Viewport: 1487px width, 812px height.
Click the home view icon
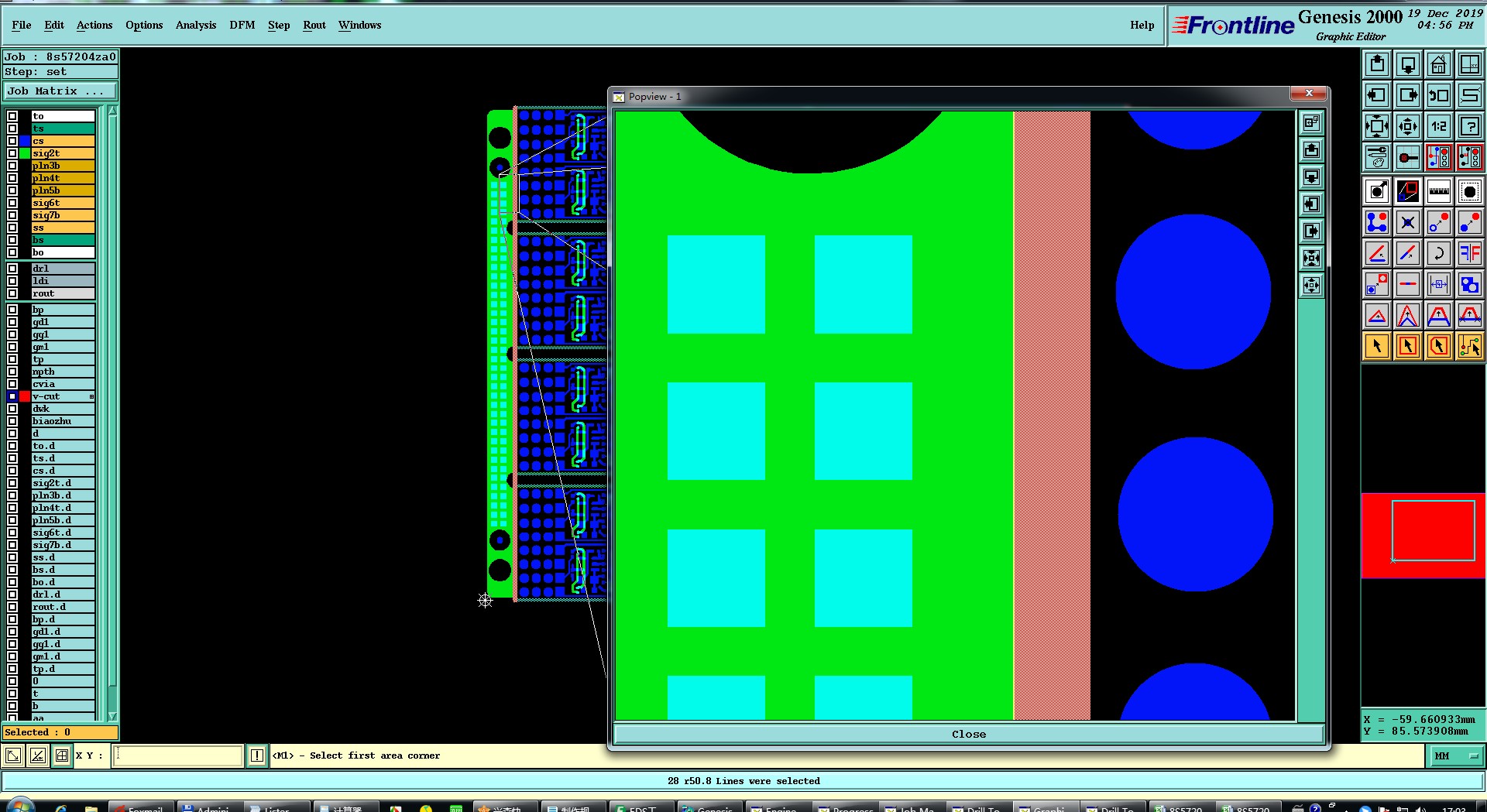pos(1438,64)
